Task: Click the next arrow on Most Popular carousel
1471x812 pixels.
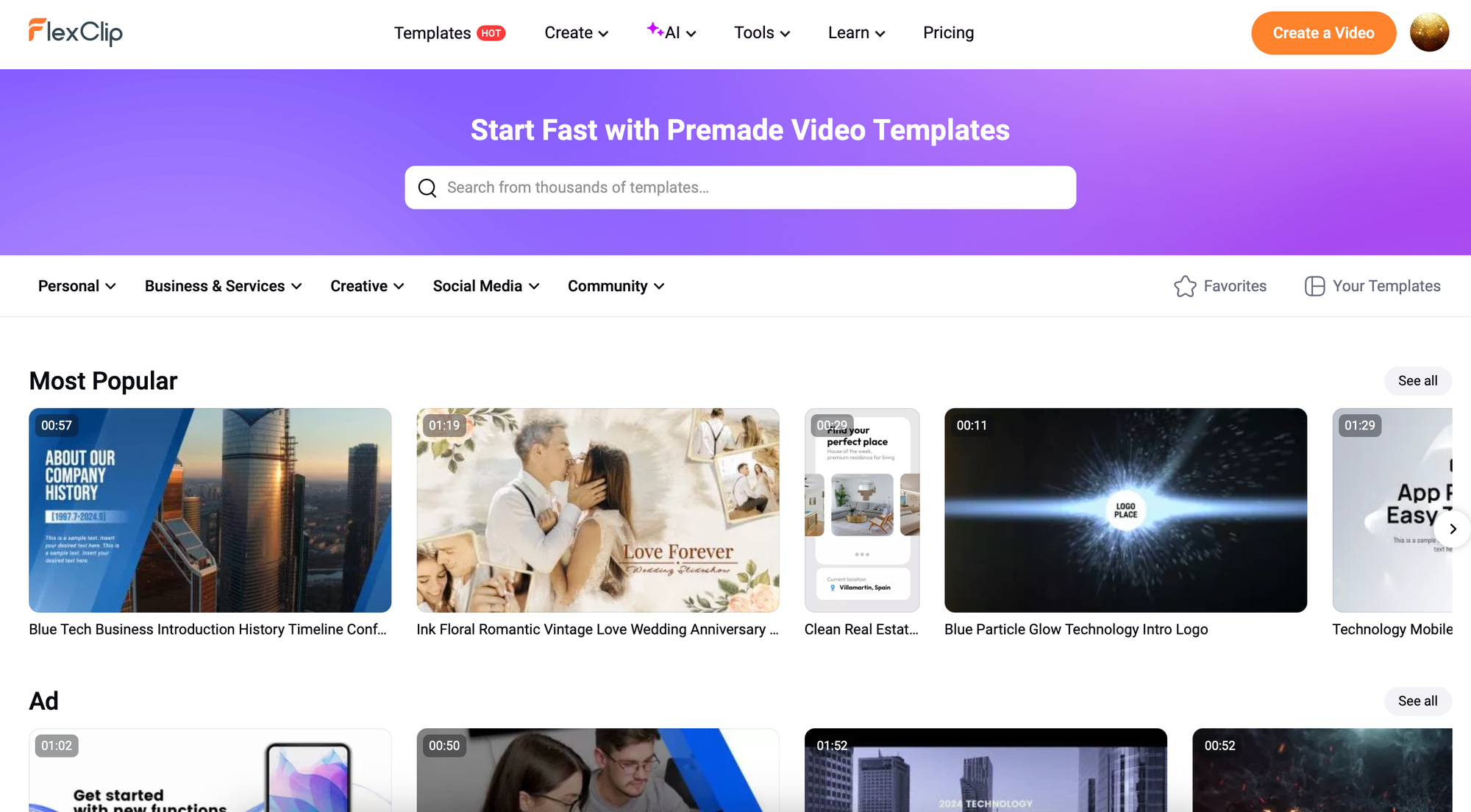Action: (1453, 529)
